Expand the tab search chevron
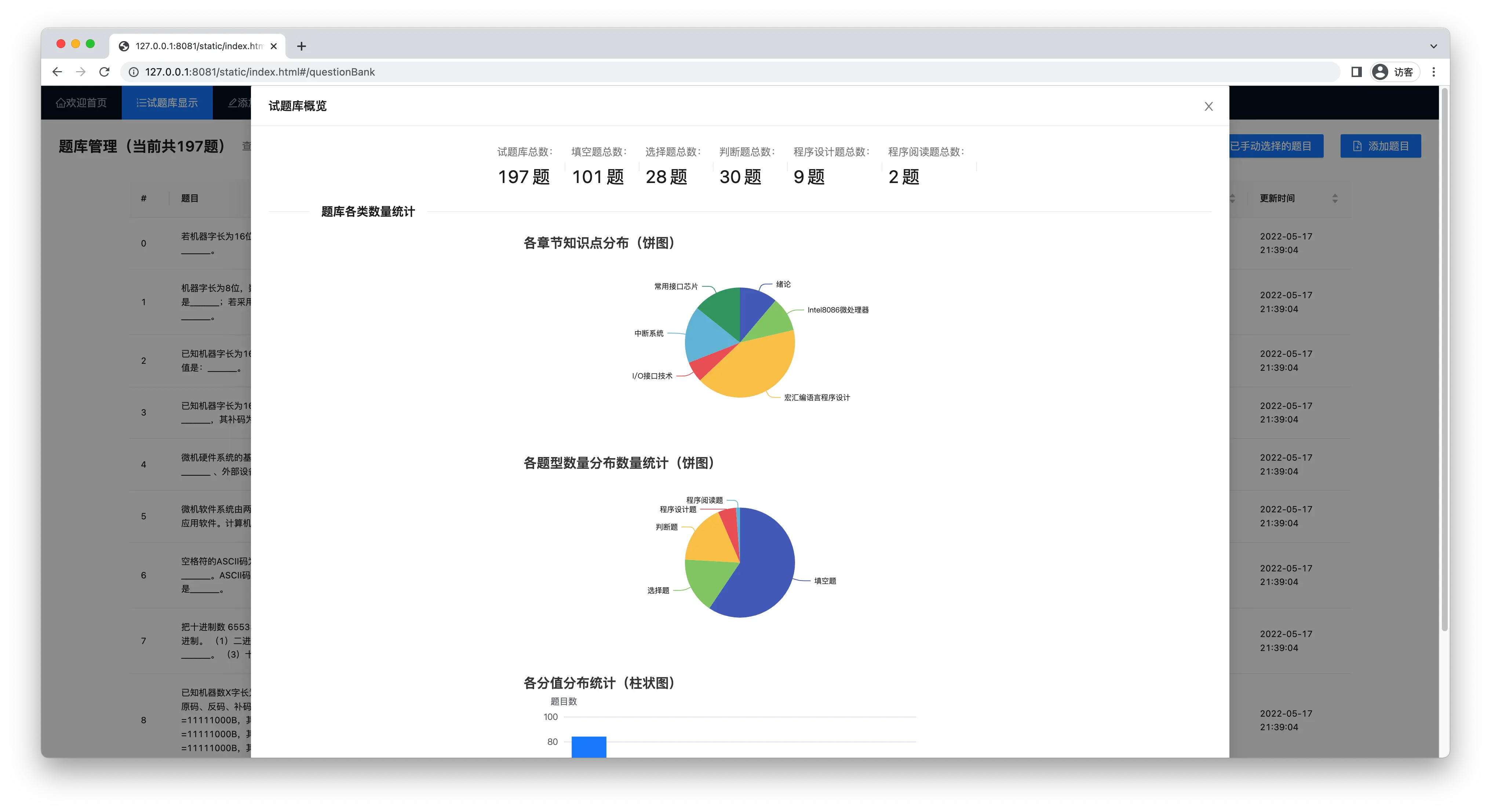 (1434, 46)
